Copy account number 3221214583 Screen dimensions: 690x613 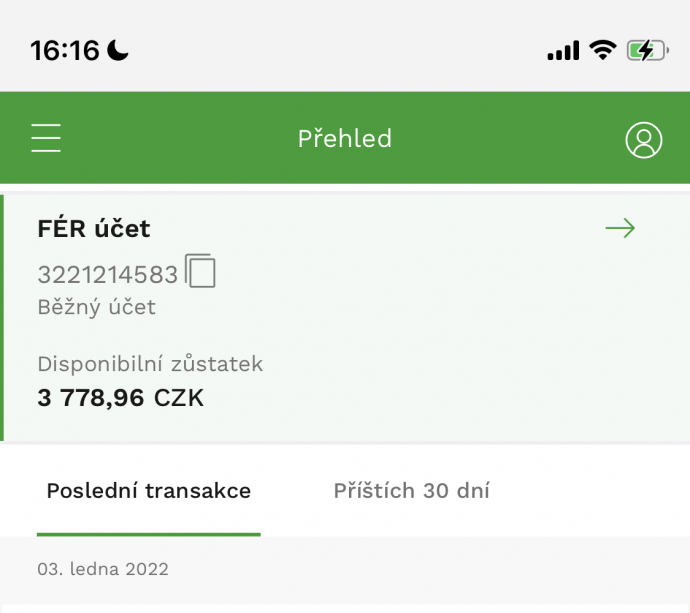(201, 271)
